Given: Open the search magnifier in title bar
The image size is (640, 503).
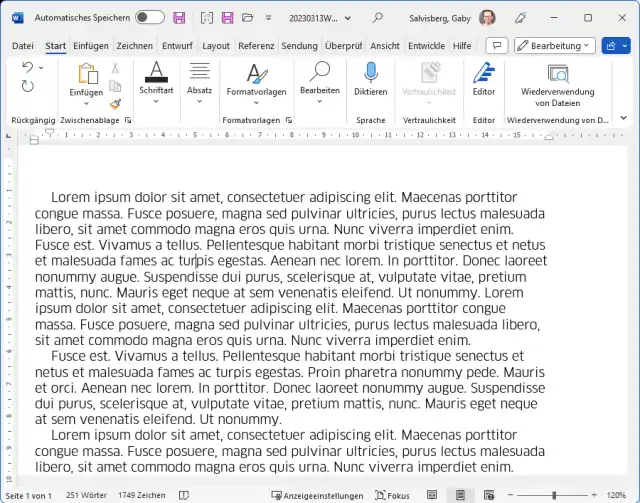Looking at the screenshot, I should click(378, 18).
